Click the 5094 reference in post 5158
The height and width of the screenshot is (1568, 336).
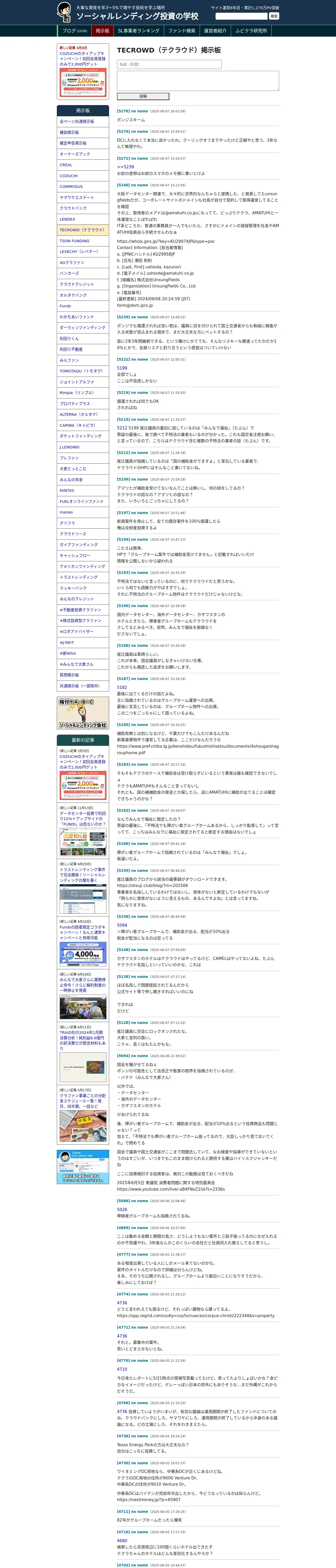pyautogui.click(x=122, y=925)
